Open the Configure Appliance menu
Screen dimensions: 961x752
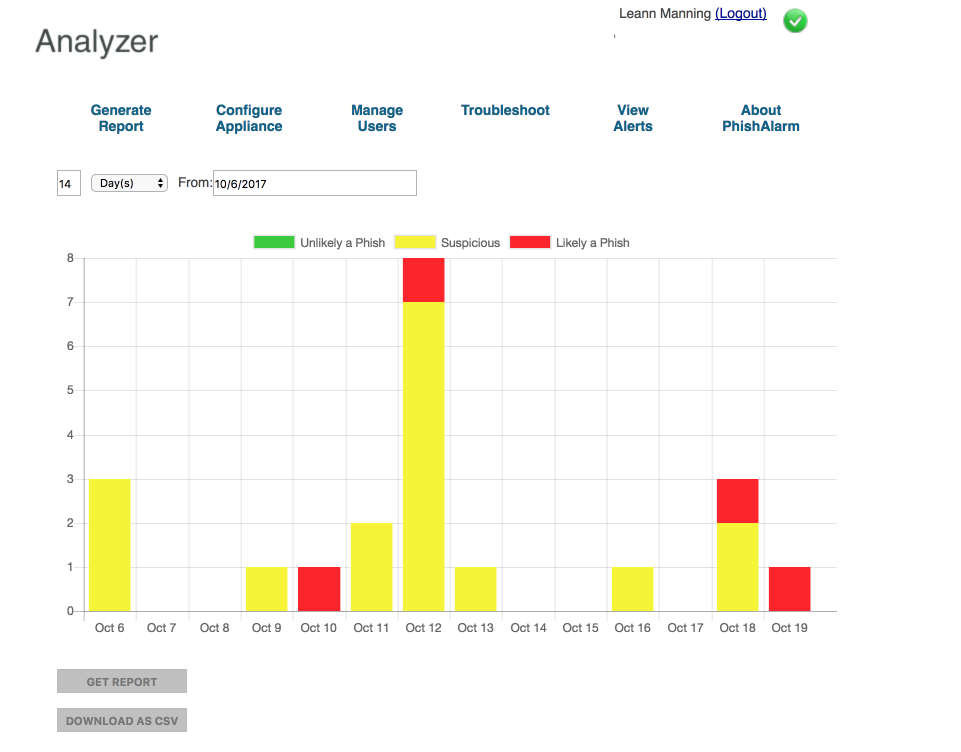(249, 118)
